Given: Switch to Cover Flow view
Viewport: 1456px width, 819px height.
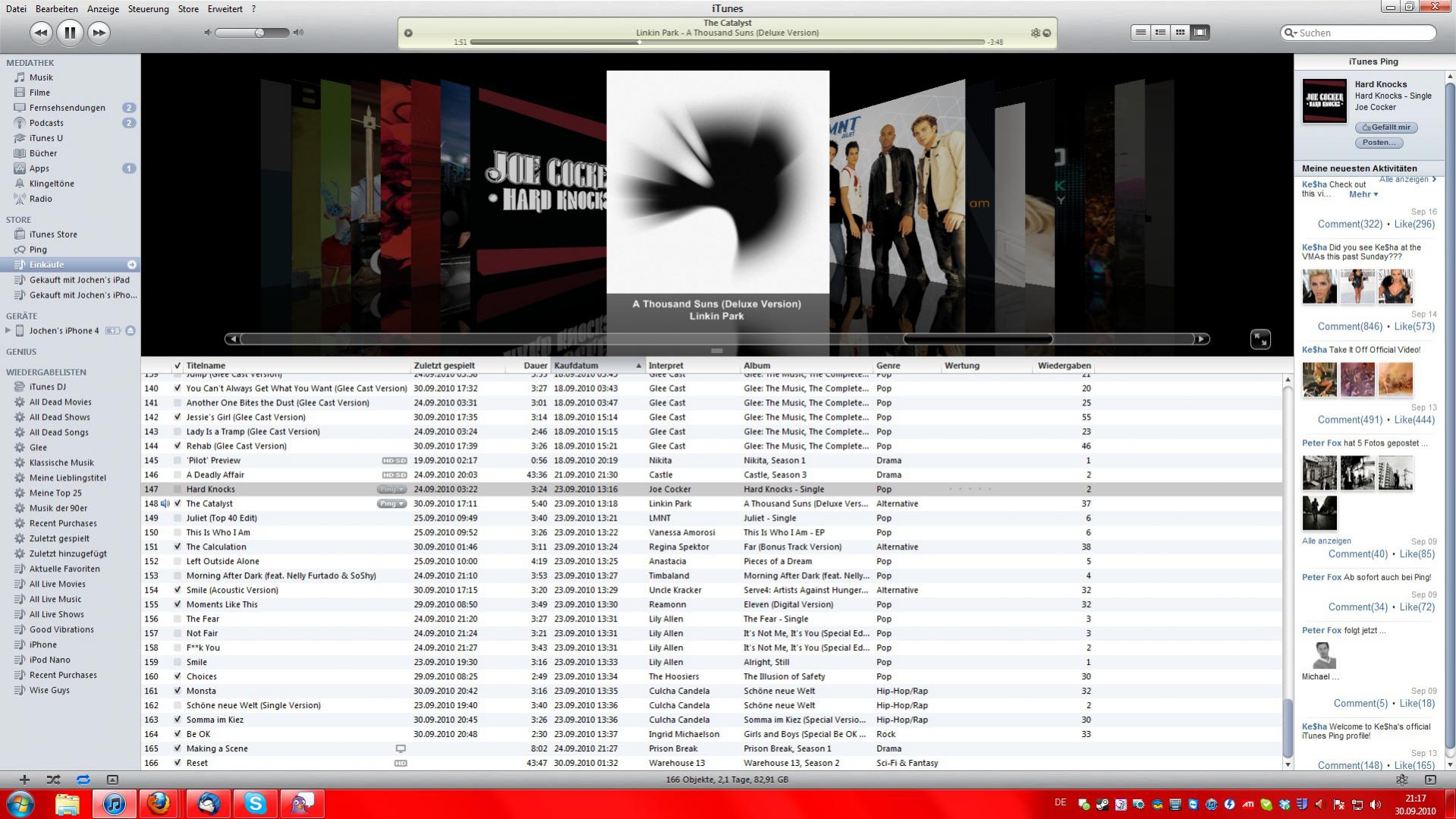Looking at the screenshot, I should point(1200,33).
